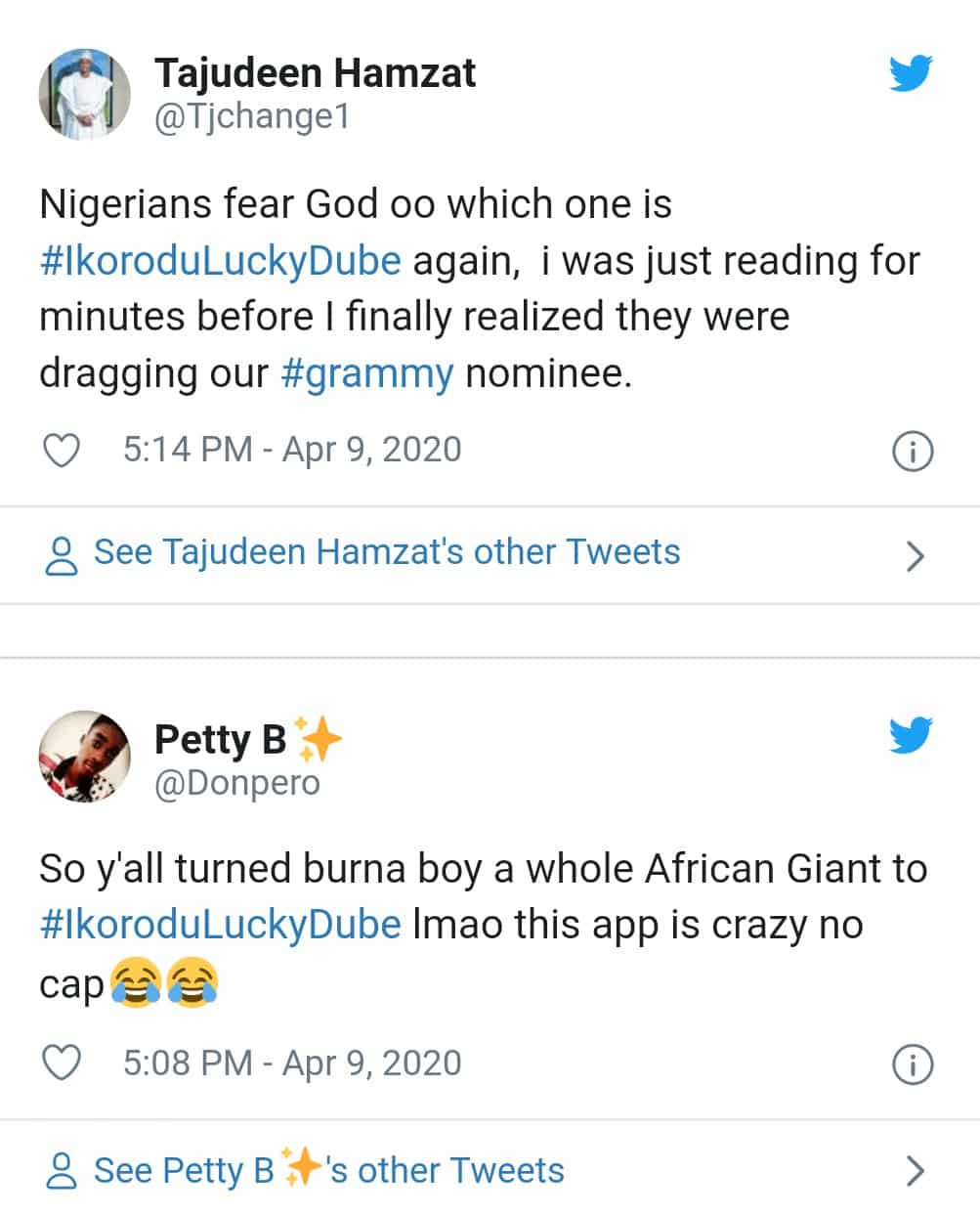This screenshot has width=980, height=1215.
Task: Open Tajudeen Hamzat's profile picture
Action: (84, 94)
